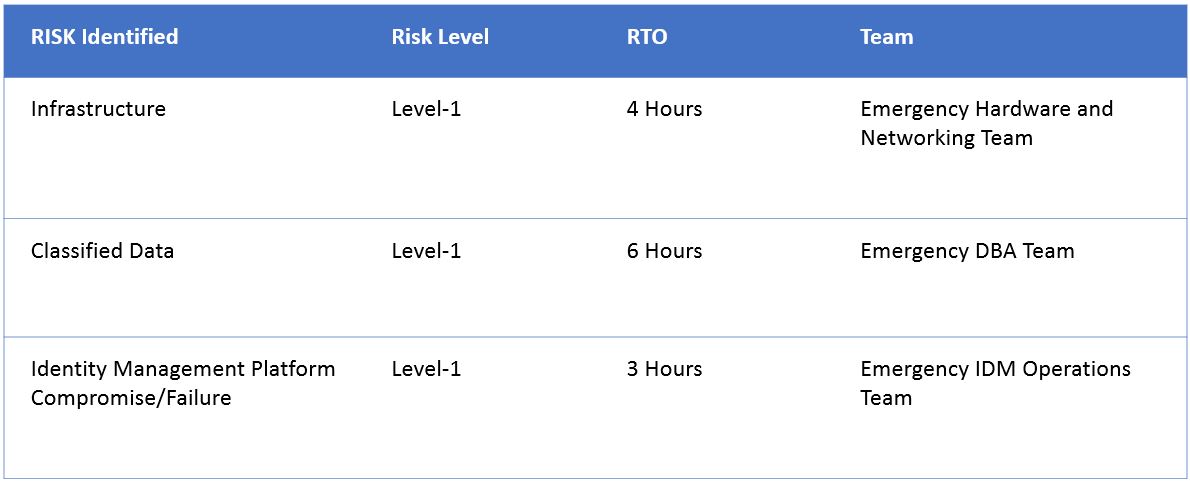Select the "Identity Management Platform" text line
1190x497 pixels.
[183, 369]
